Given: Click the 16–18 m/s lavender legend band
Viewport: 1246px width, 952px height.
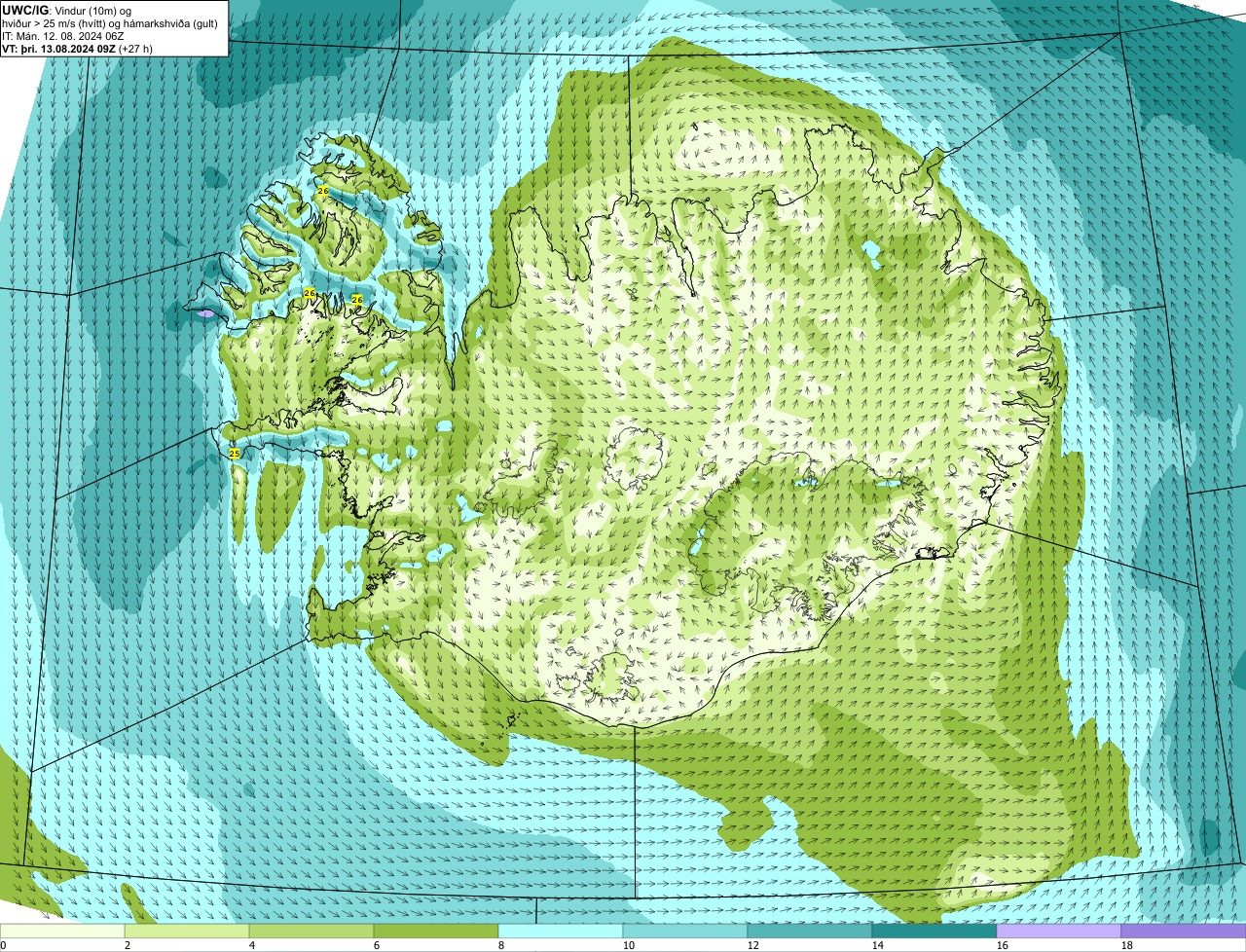Looking at the screenshot, I should pyautogui.click(x=1059, y=932).
